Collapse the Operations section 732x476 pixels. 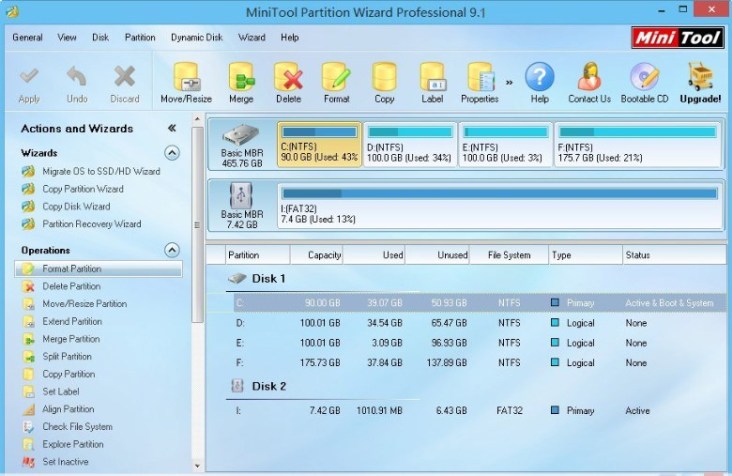172,250
